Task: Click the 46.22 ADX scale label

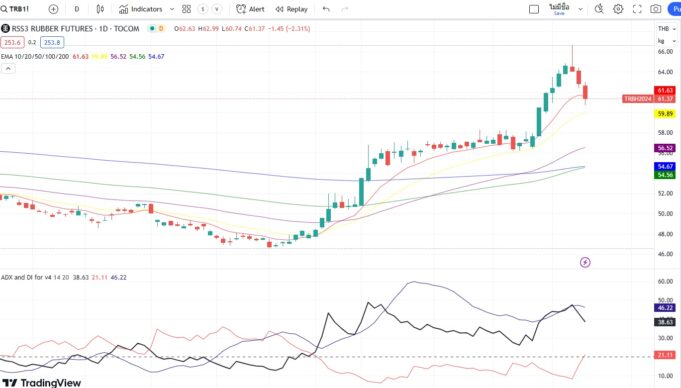Action: [664, 308]
